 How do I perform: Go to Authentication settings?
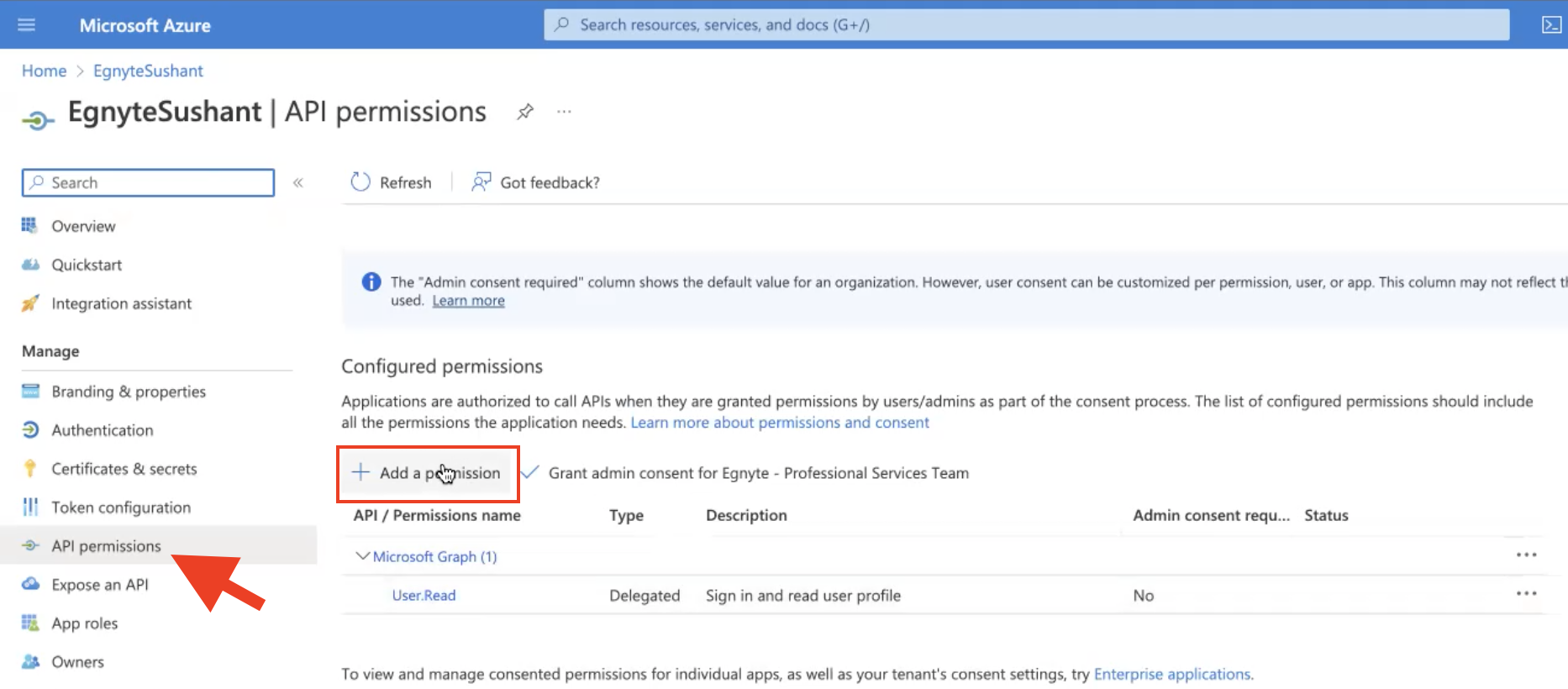pos(103,430)
